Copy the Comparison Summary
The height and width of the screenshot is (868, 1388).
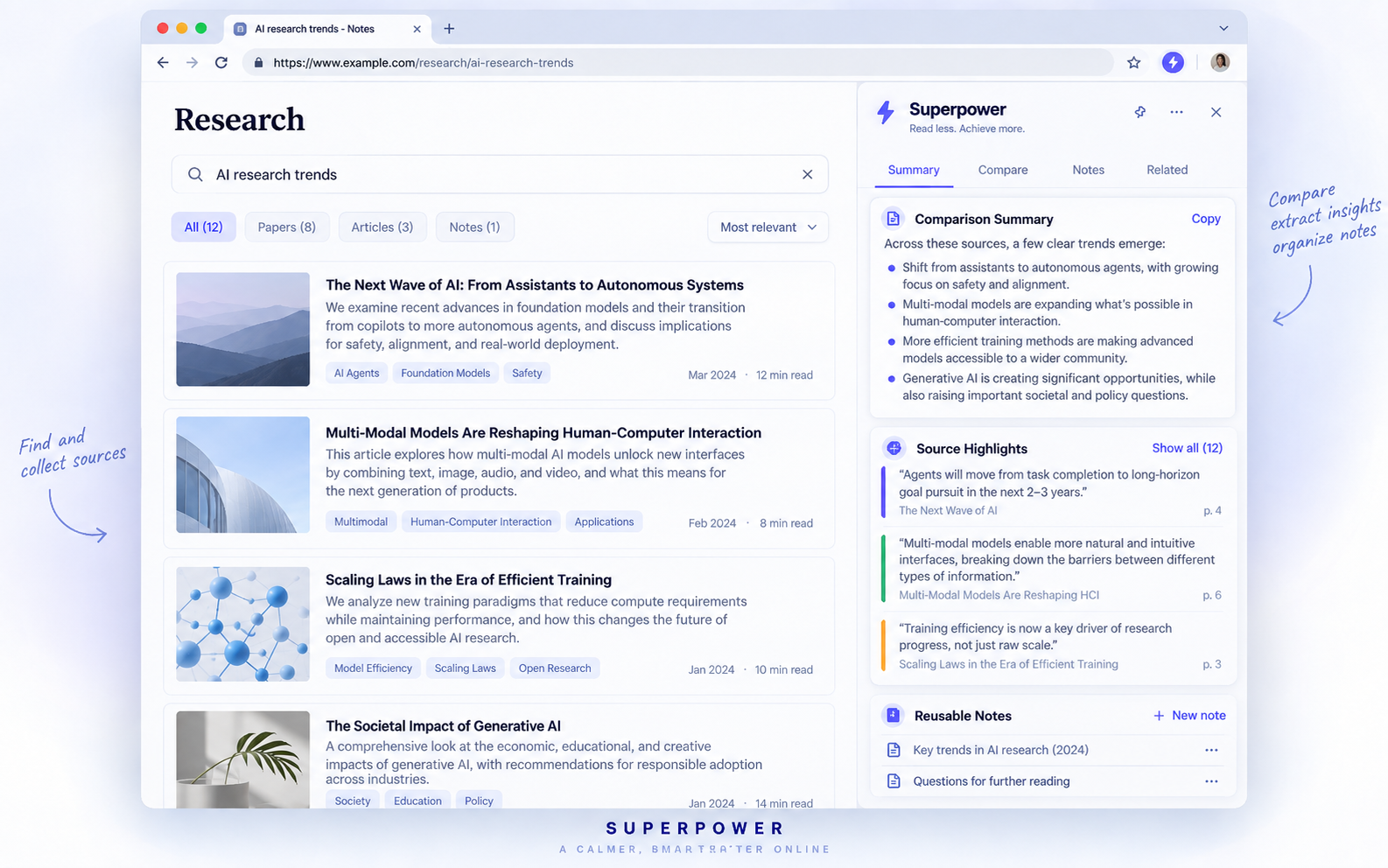(x=1206, y=219)
